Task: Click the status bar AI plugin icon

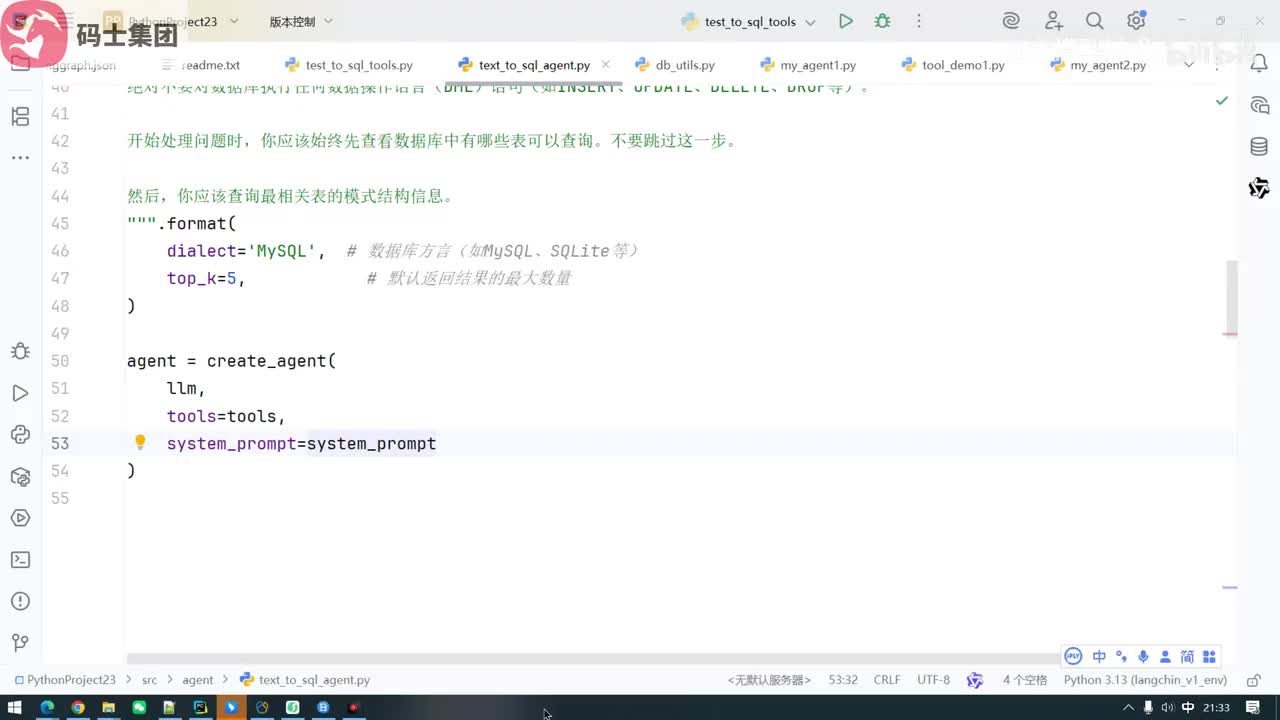Action: (975, 680)
